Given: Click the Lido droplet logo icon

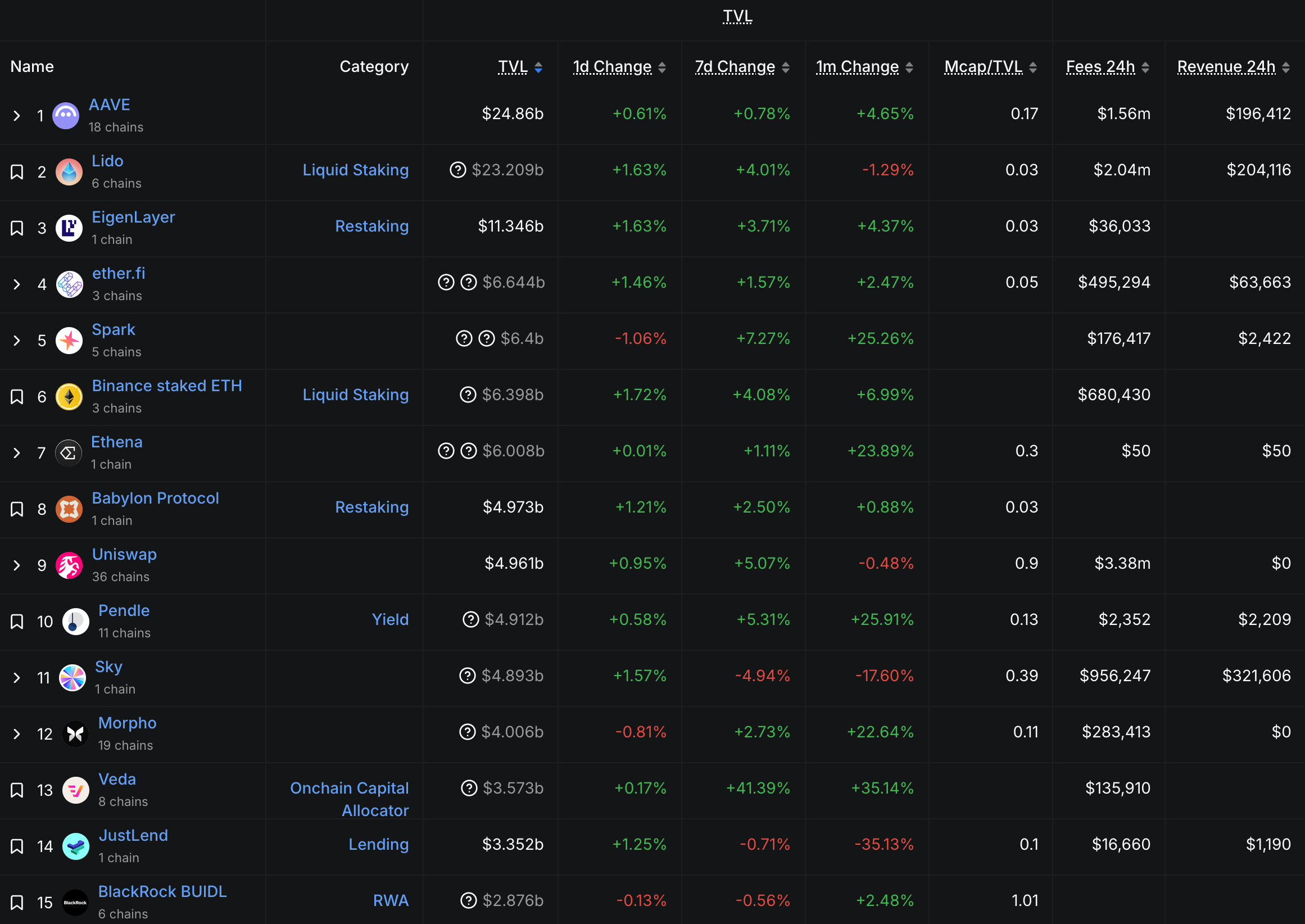Looking at the screenshot, I should (69, 172).
